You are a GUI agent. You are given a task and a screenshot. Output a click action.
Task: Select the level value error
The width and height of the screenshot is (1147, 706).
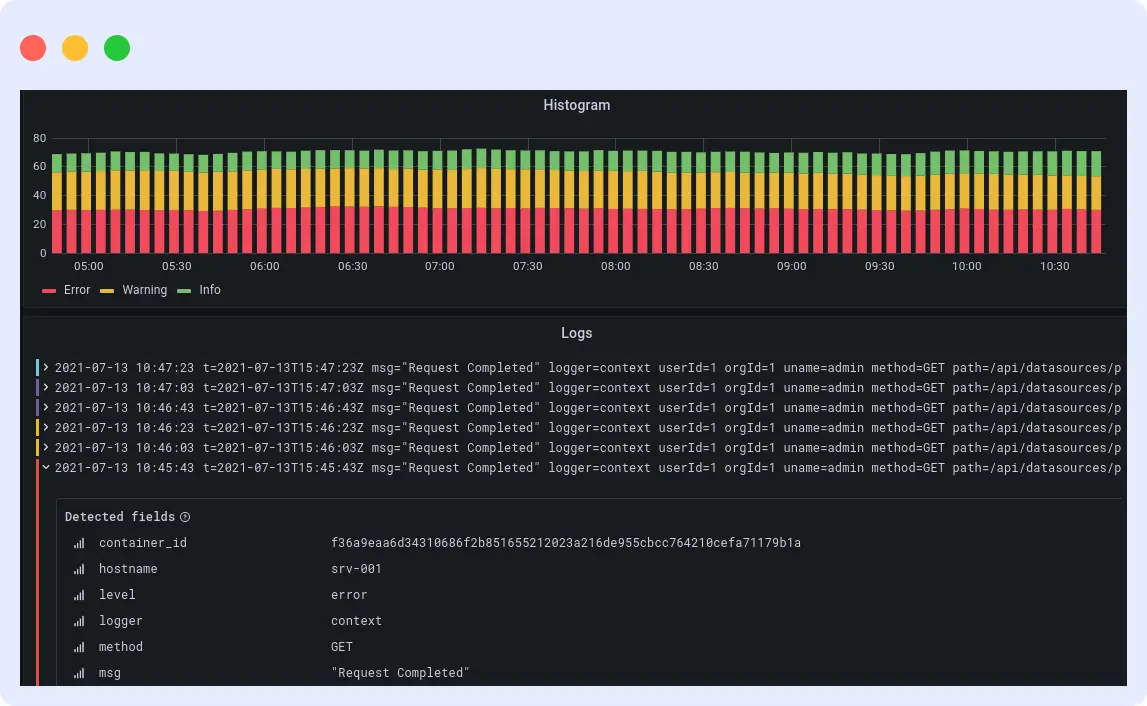(349, 595)
